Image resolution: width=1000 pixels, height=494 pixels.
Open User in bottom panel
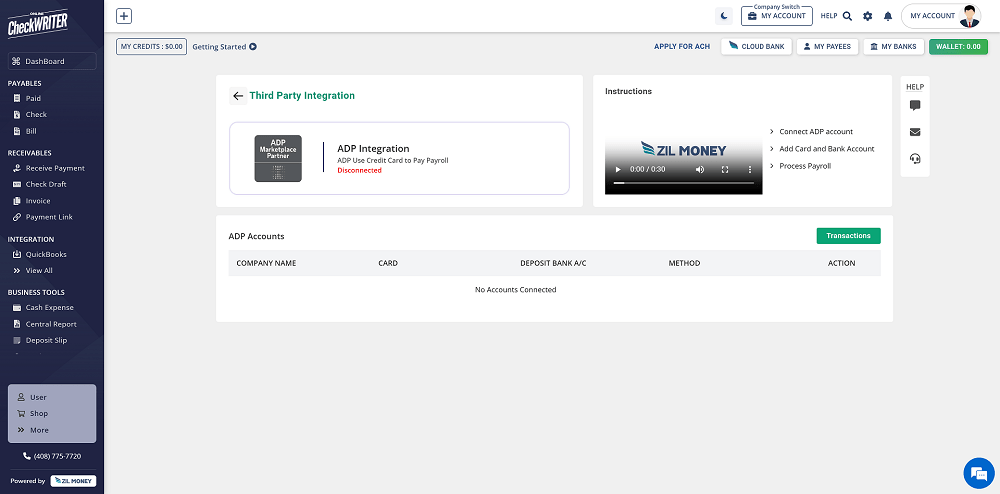point(38,397)
